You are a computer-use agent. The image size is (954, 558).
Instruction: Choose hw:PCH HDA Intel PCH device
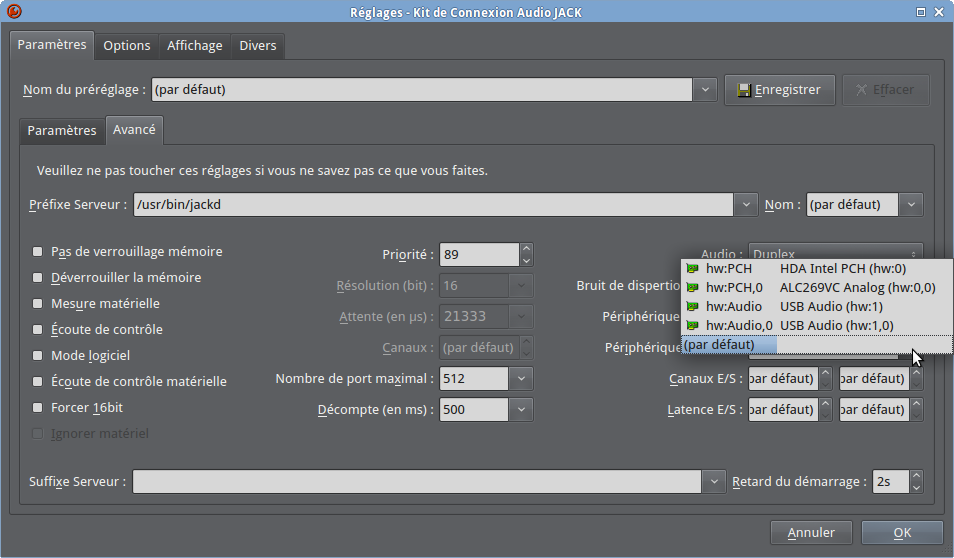coord(816,268)
